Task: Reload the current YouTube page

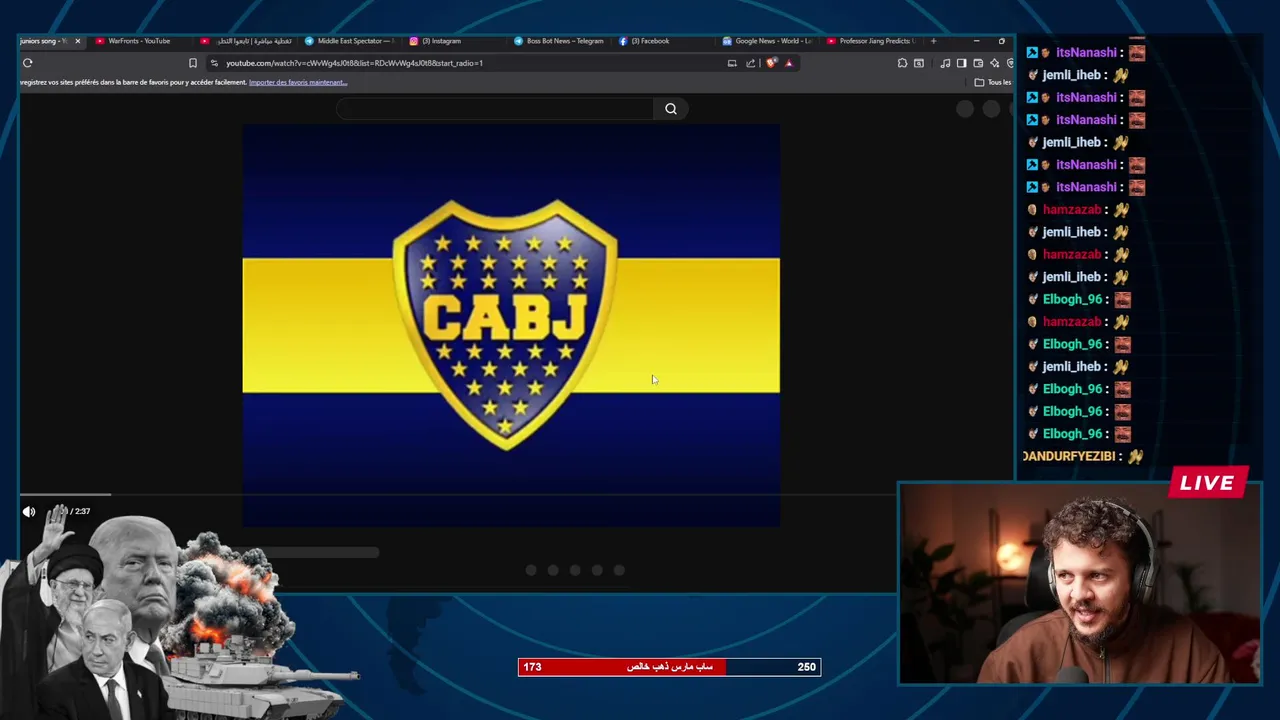Action: [x=28, y=63]
